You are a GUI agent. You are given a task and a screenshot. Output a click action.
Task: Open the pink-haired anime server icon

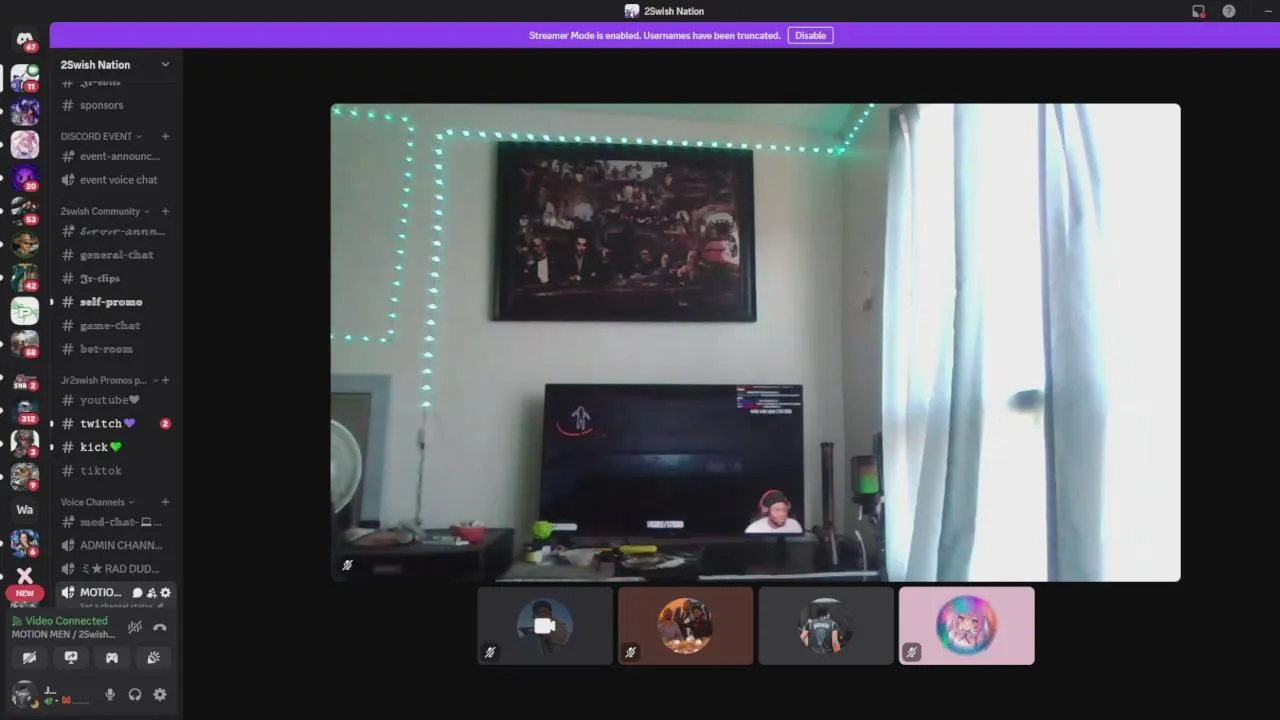(25, 144)
